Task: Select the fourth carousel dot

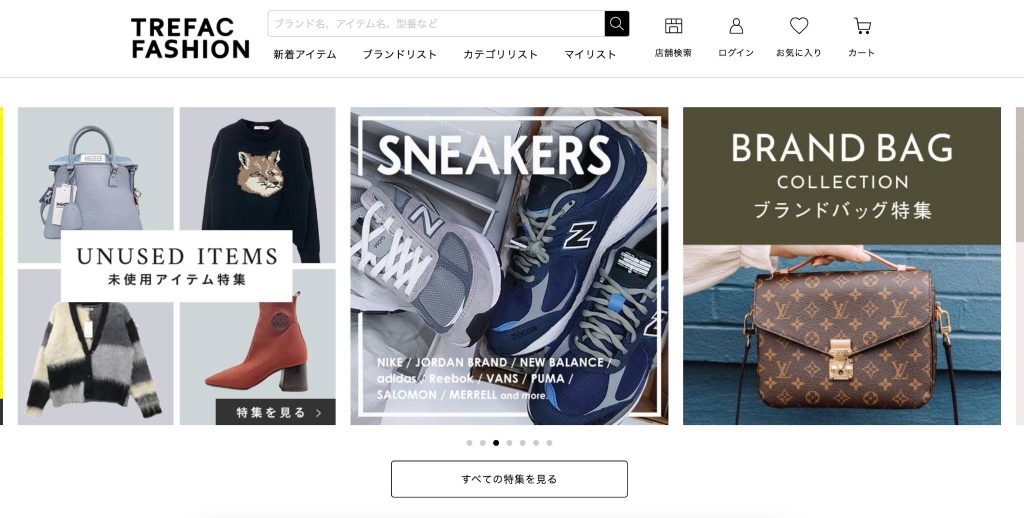Action: 509,443
